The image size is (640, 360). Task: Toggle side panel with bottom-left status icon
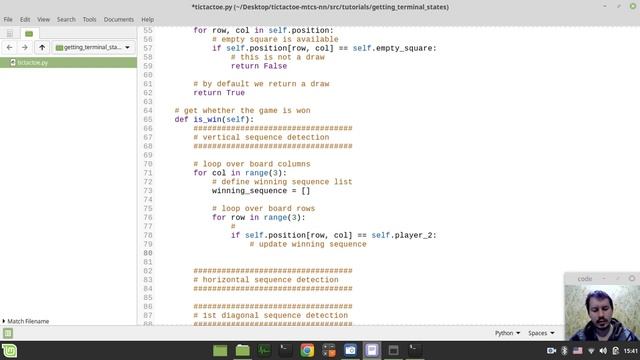(x=8, y=333)
